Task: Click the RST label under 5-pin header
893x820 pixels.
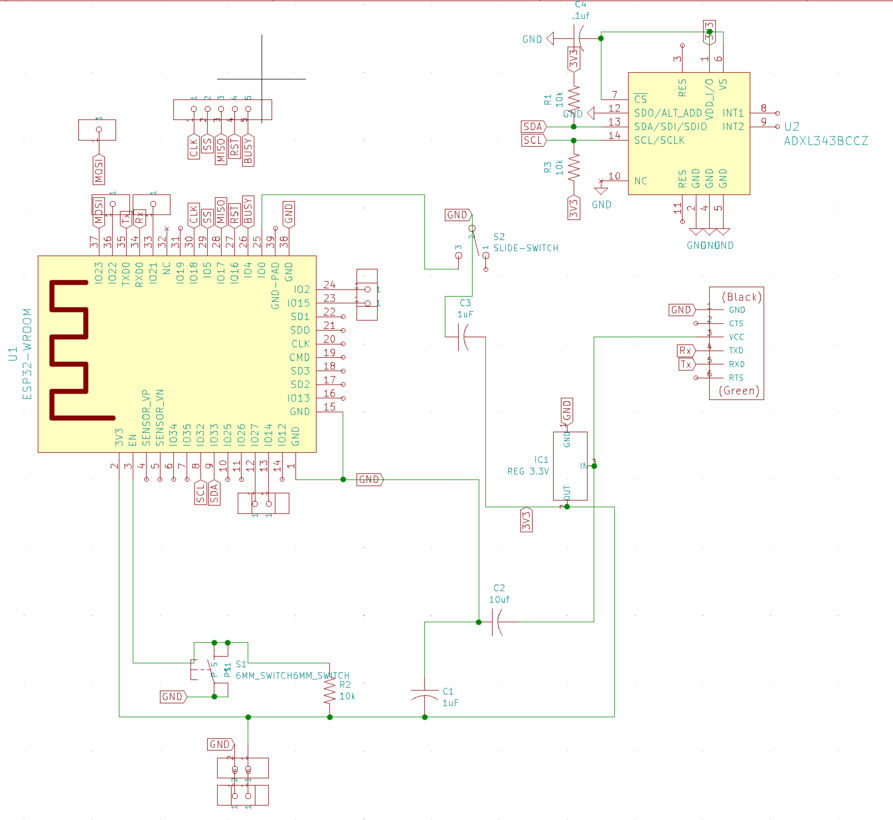Action: [234, 148]
